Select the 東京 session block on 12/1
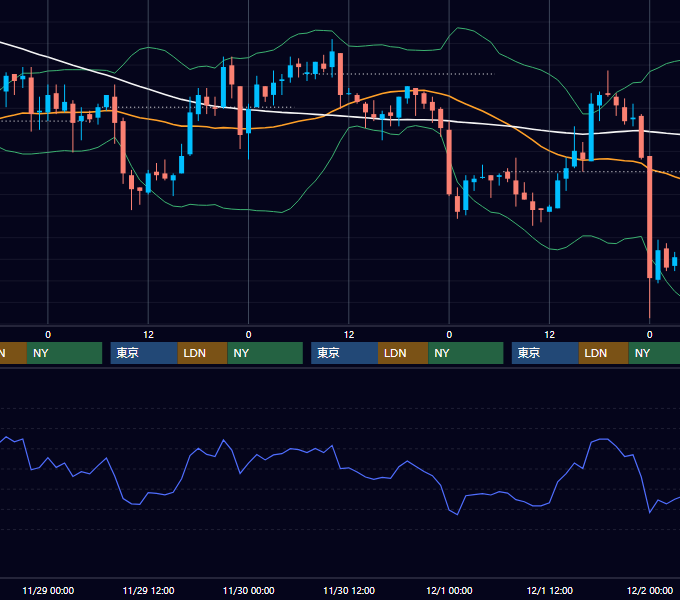680x600 pixels. tap(545, 353)
